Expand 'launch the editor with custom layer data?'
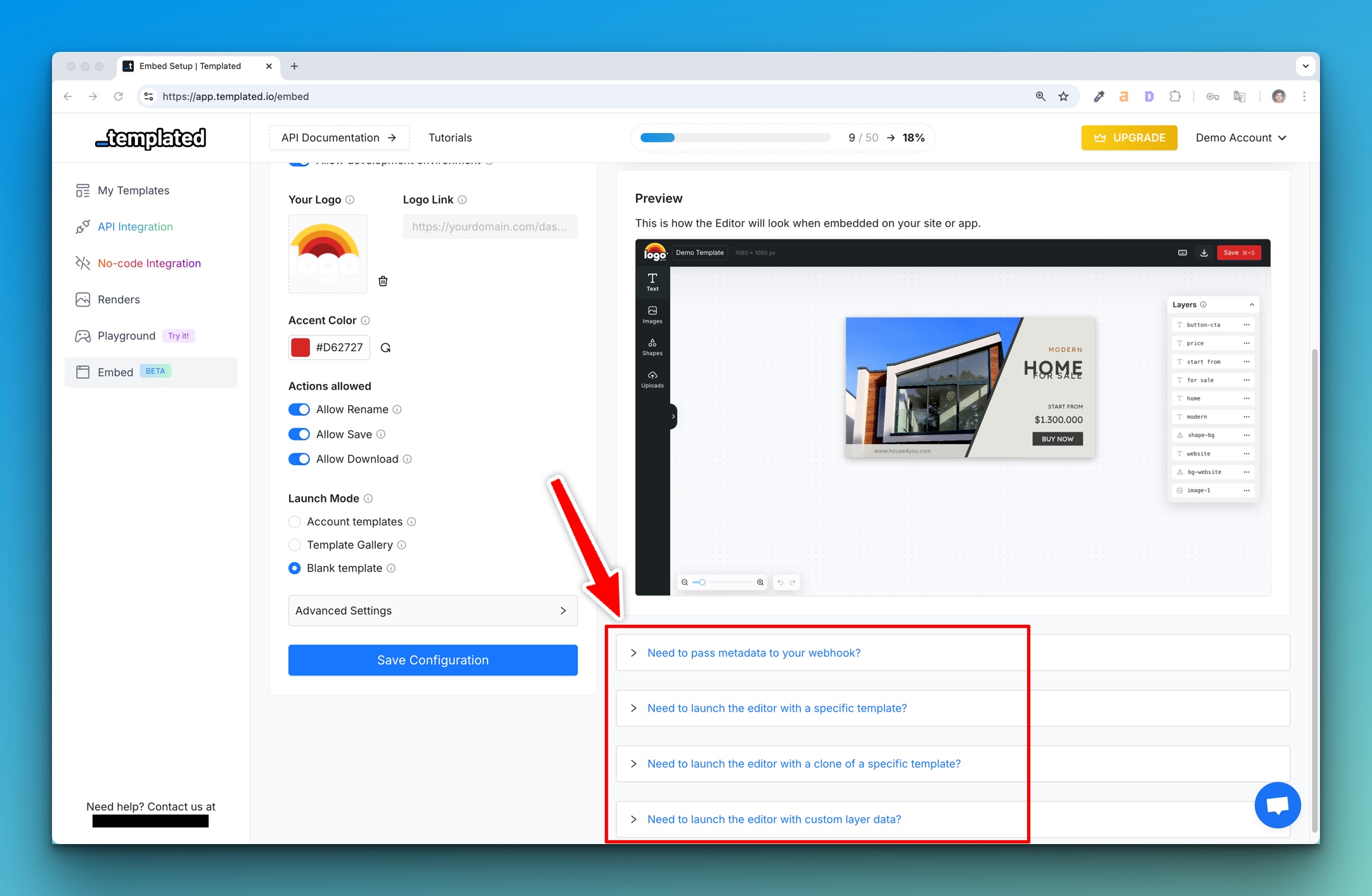1372x896 pixels. [953, 819]
